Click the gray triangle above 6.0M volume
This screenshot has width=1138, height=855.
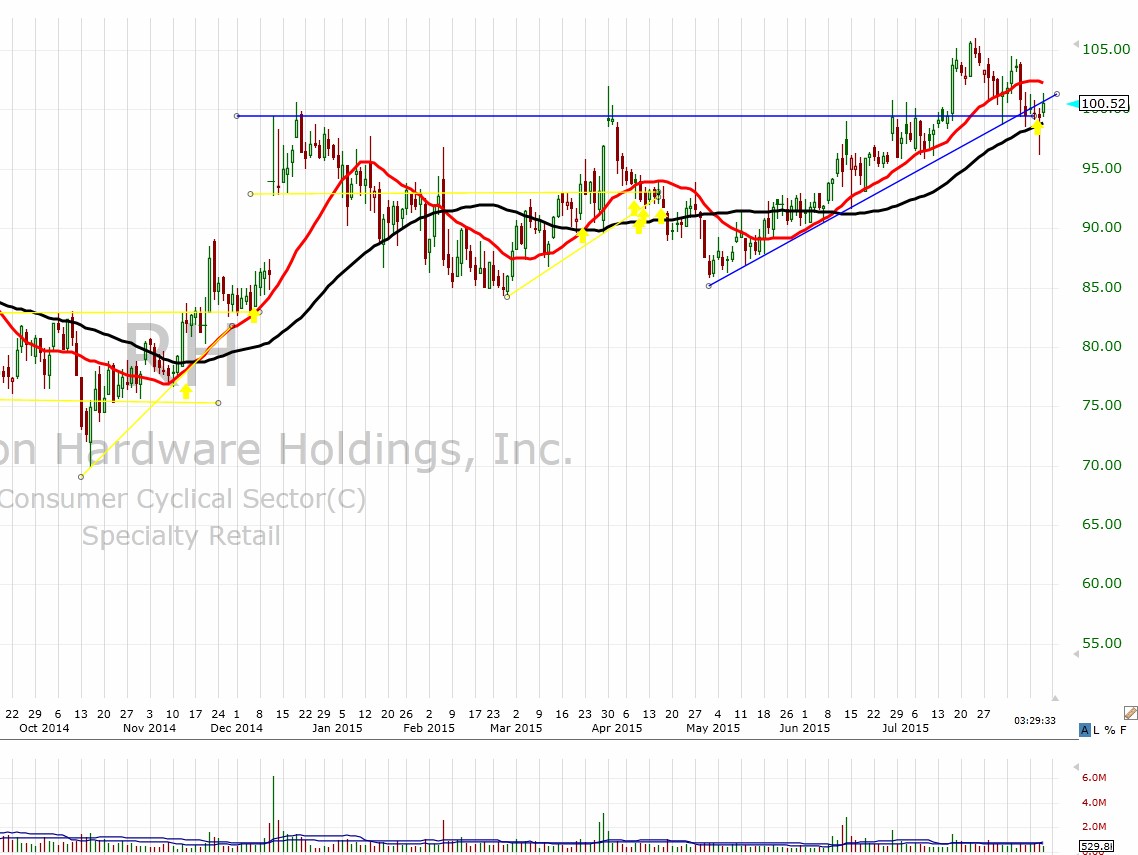(x=1076, y=766)
